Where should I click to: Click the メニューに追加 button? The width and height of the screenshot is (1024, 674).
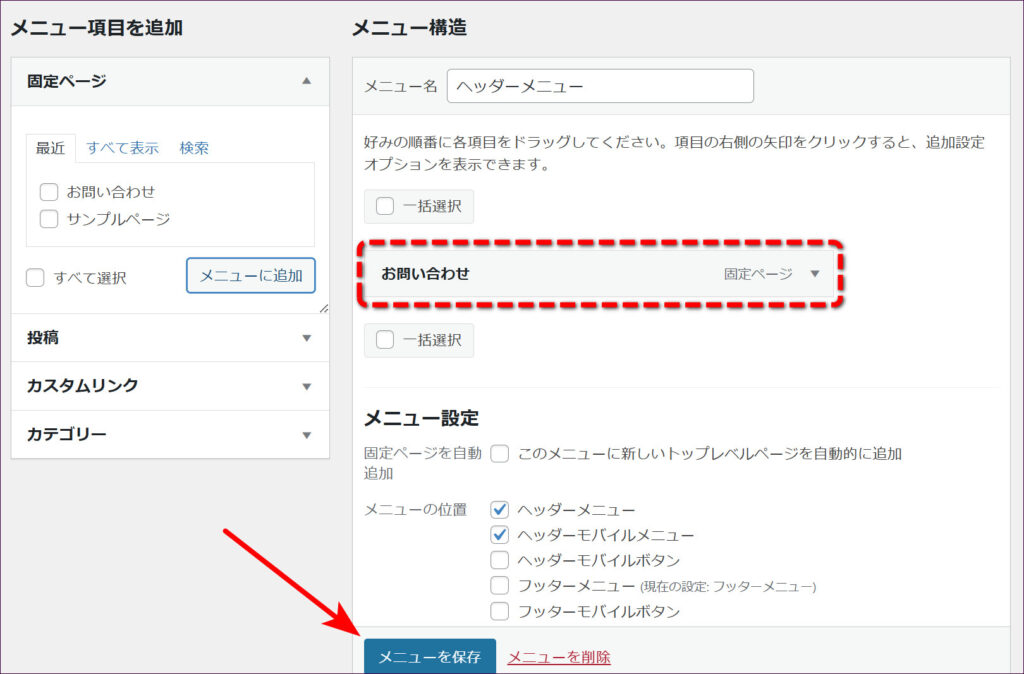click(251, 276)
